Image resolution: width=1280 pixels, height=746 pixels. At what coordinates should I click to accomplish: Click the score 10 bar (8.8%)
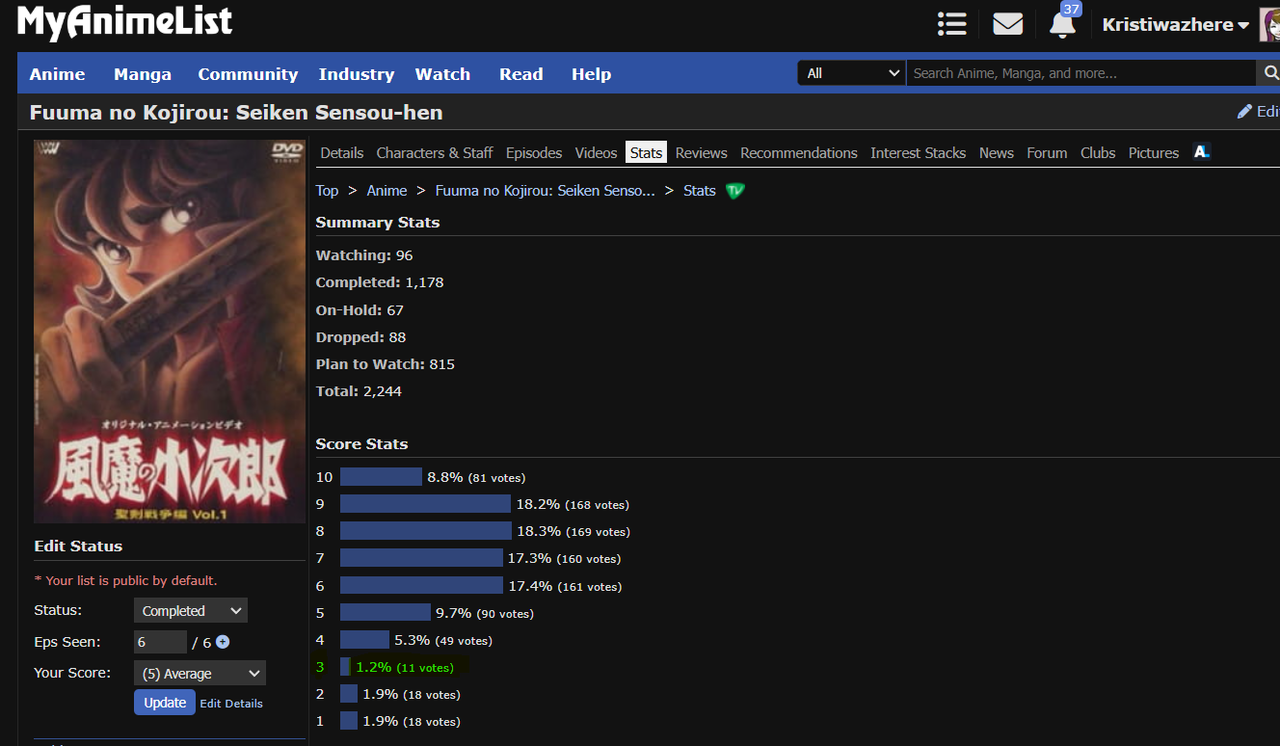(381, 477)
